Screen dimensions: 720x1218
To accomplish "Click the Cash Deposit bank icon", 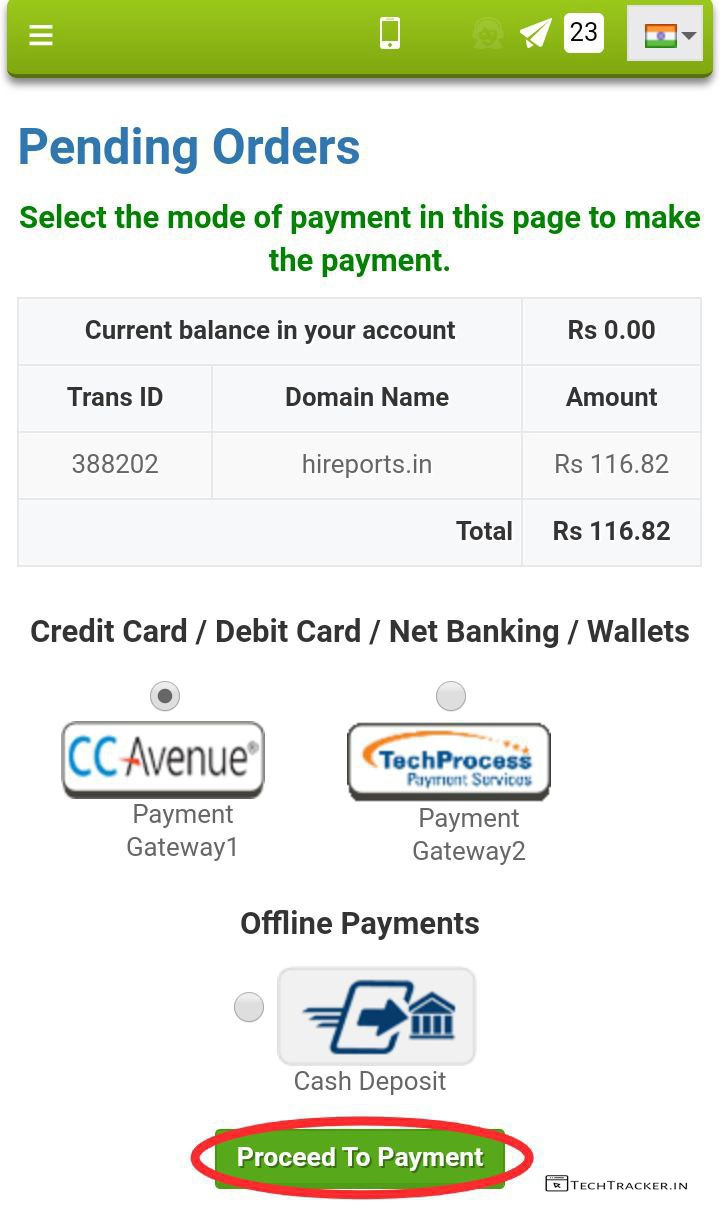I will 376,1016.
